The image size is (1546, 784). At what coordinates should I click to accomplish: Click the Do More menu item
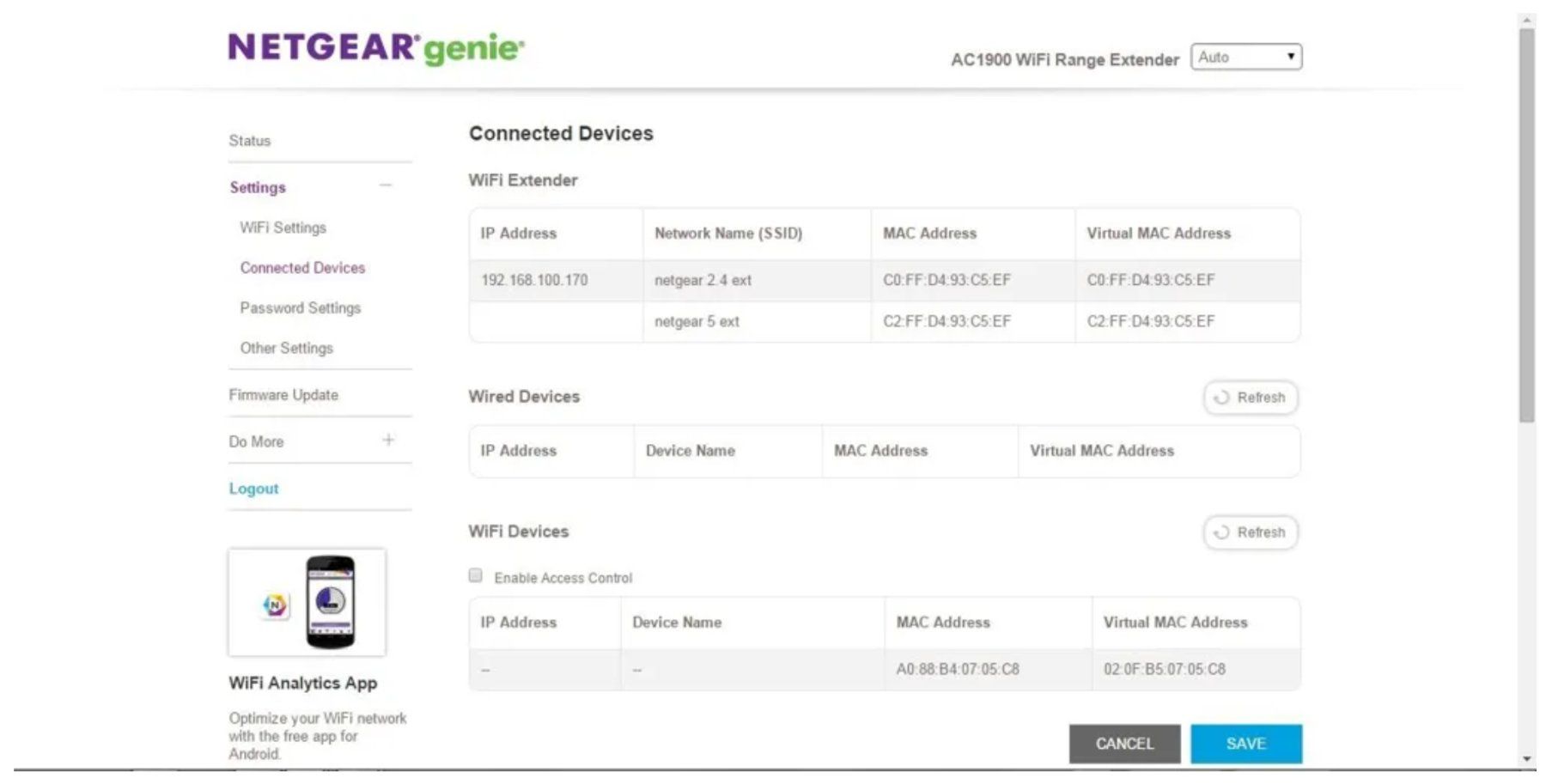pos(256,441)
